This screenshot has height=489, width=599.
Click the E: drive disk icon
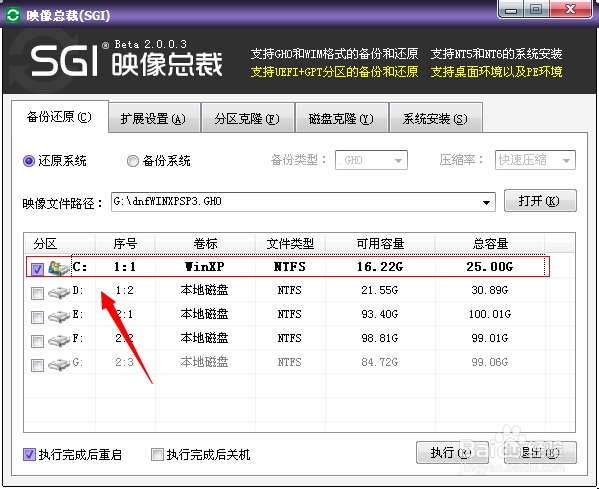(59, 316)
